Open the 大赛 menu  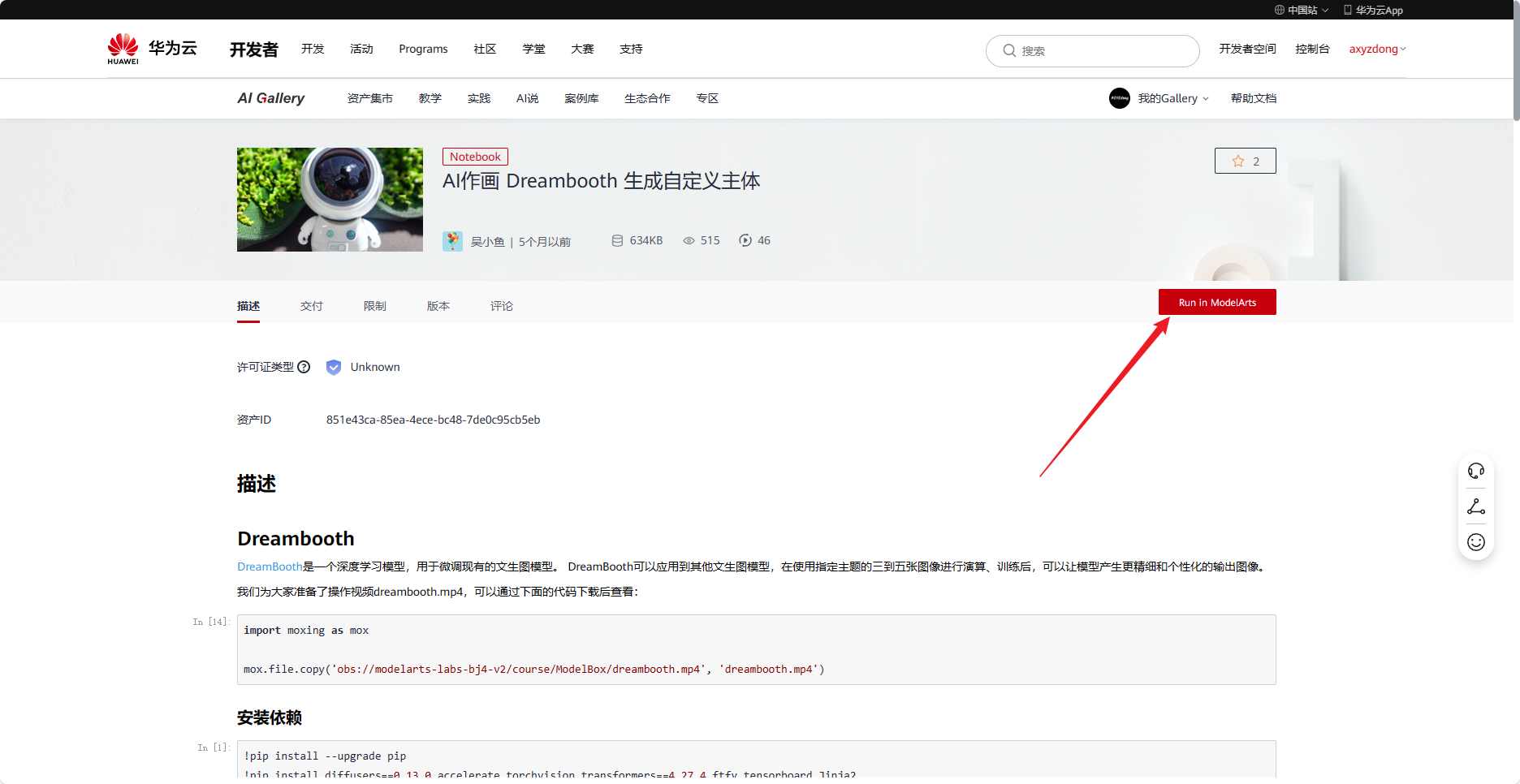point(582,49)
